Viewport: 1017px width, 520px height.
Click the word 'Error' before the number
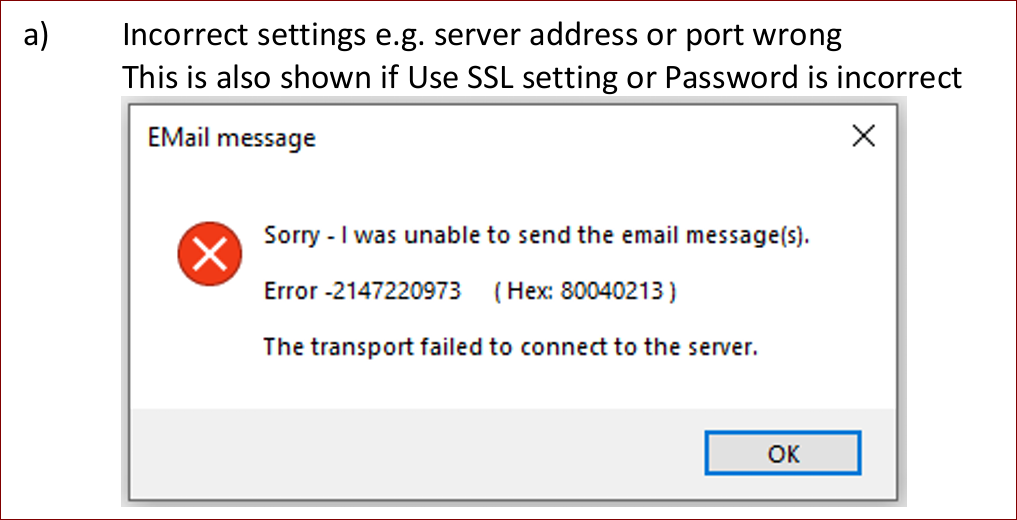point(291,292)
